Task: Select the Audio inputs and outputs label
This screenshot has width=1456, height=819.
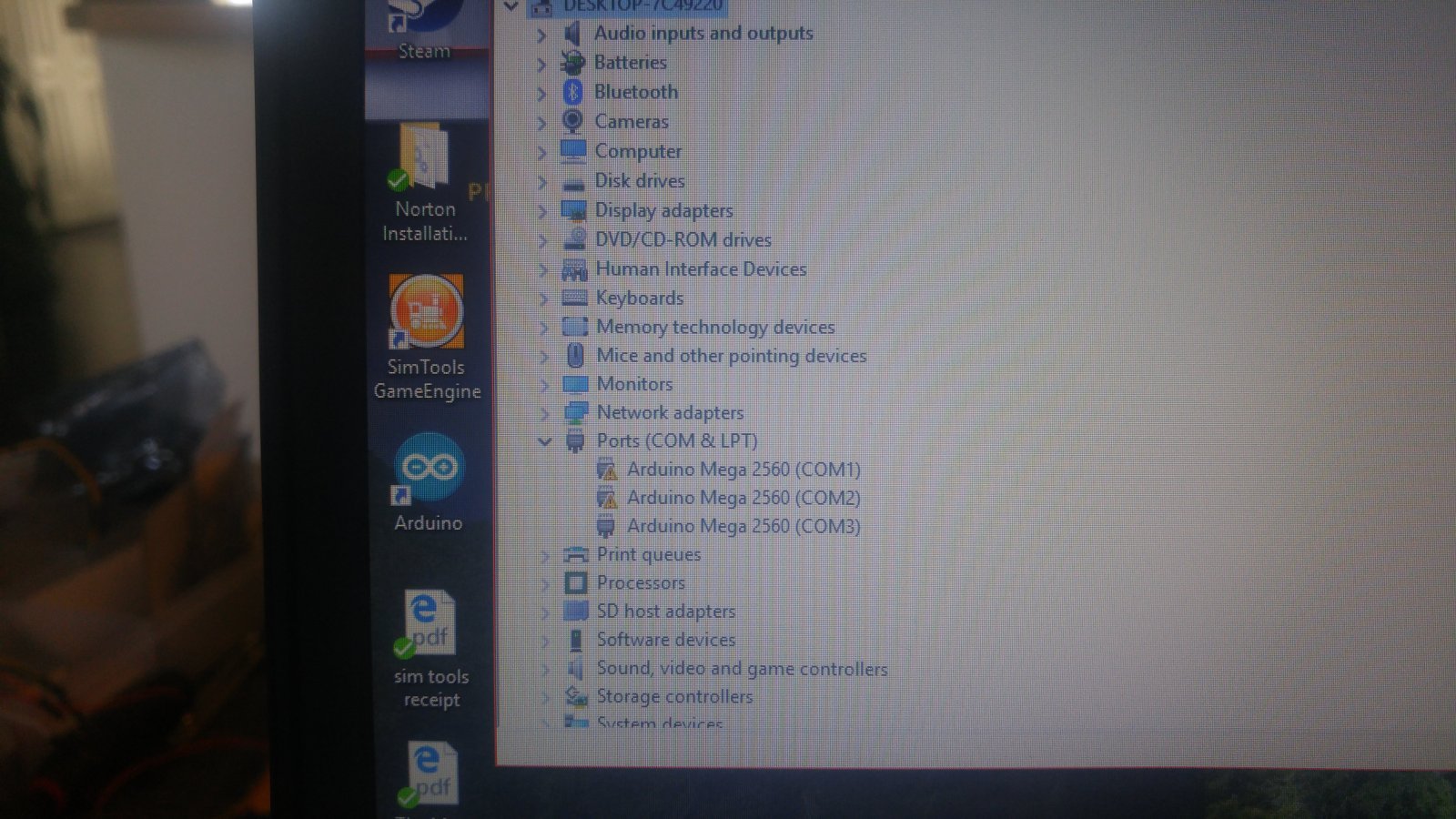Action: 703,34
